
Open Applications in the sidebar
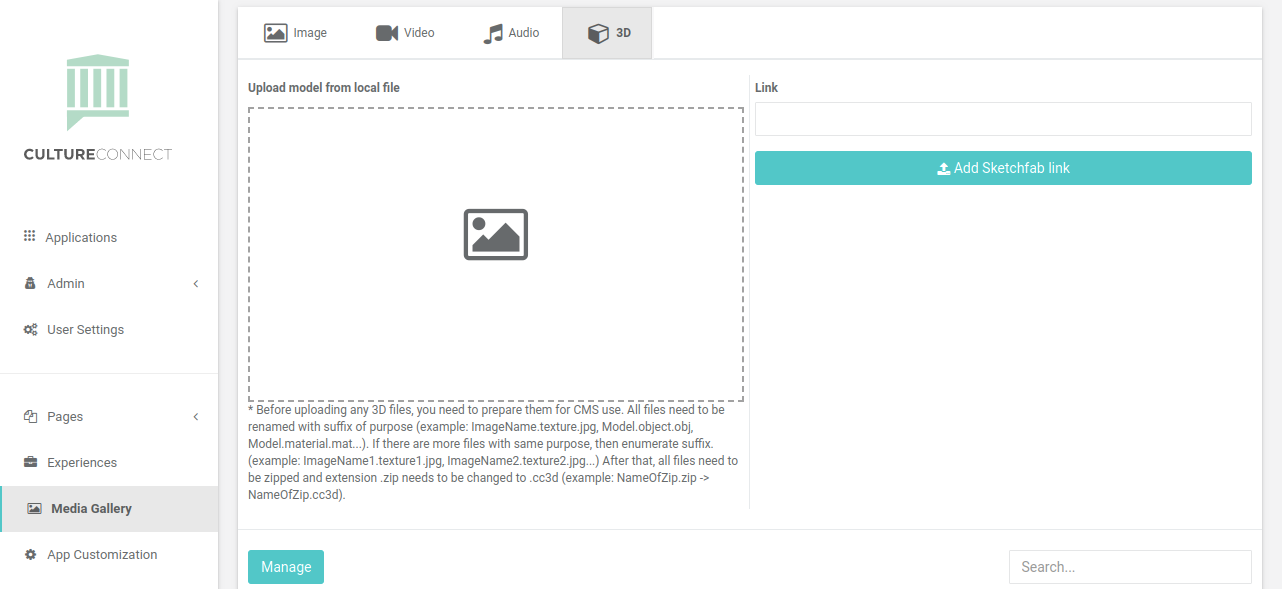(x=109, y=237)
